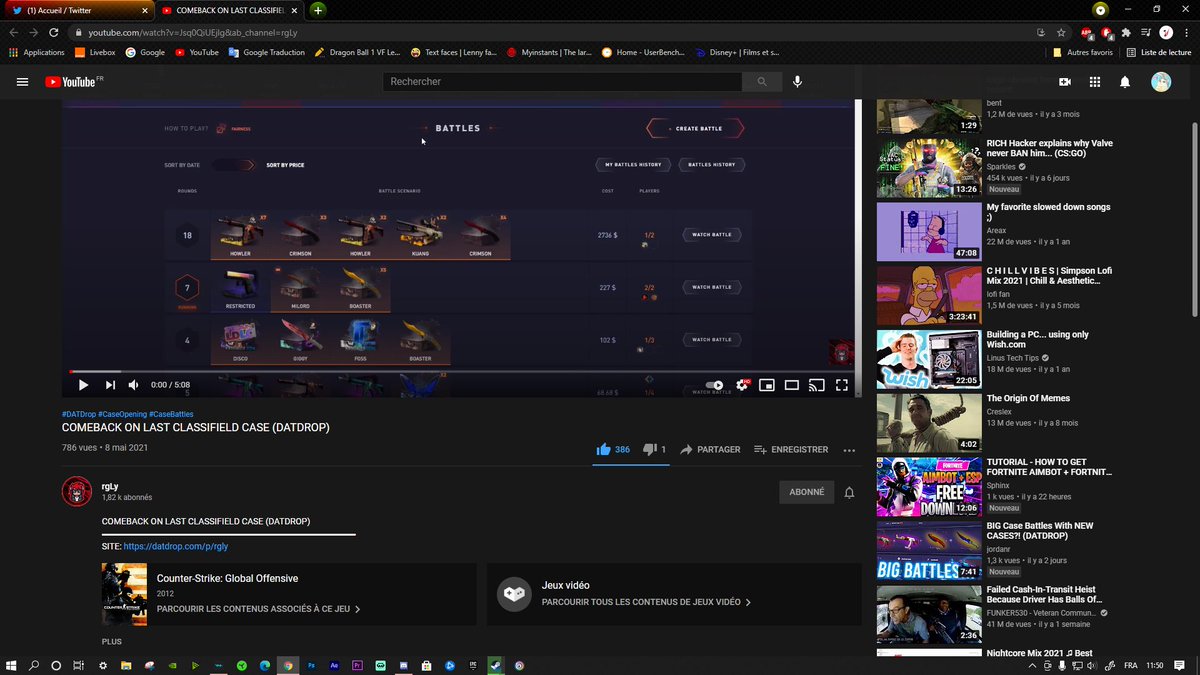
Task: Open File Explorer from the taskbar
Action: [126, 665]
